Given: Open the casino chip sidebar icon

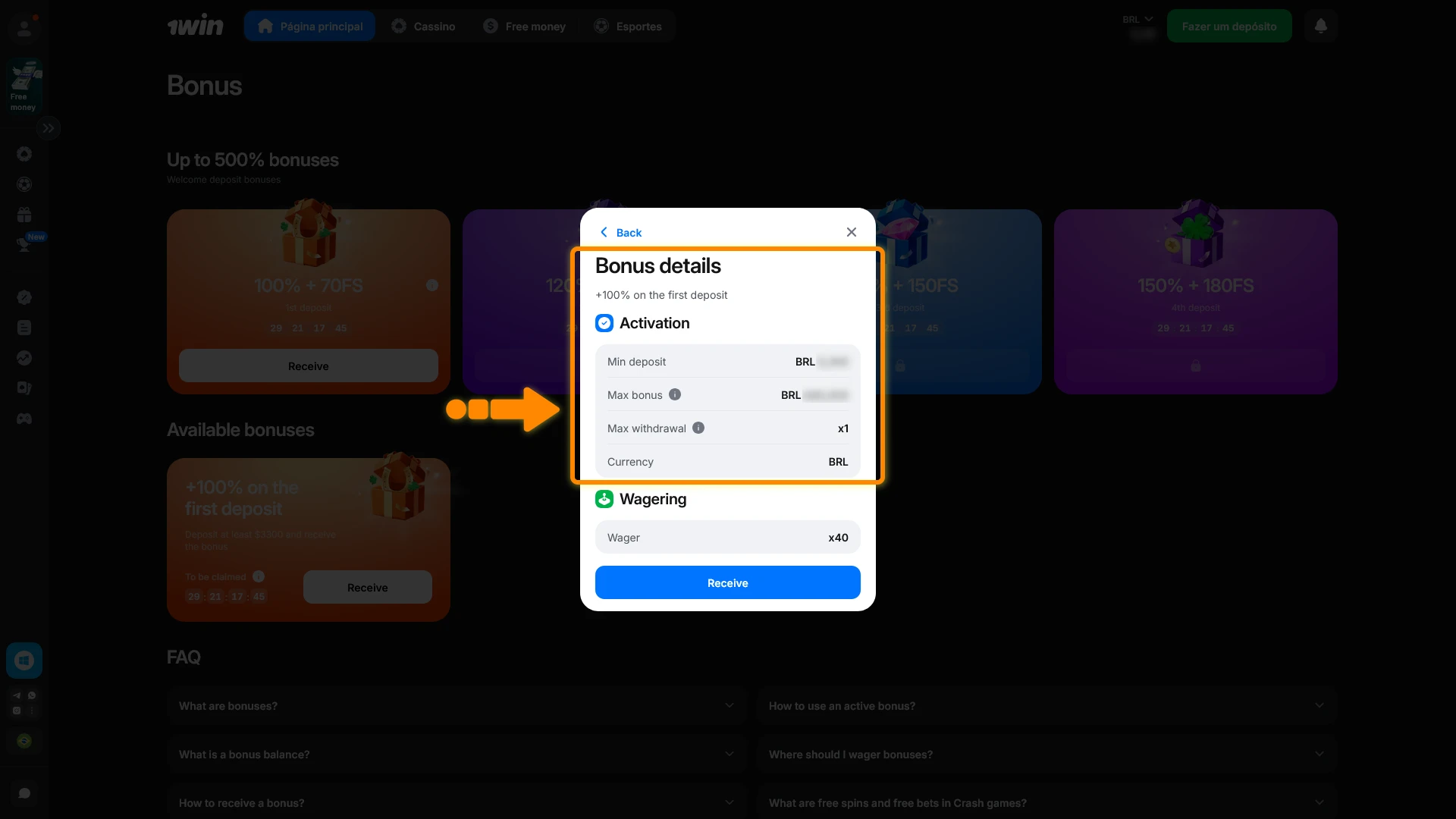Looking at the screenshot, I should (24, 154).
